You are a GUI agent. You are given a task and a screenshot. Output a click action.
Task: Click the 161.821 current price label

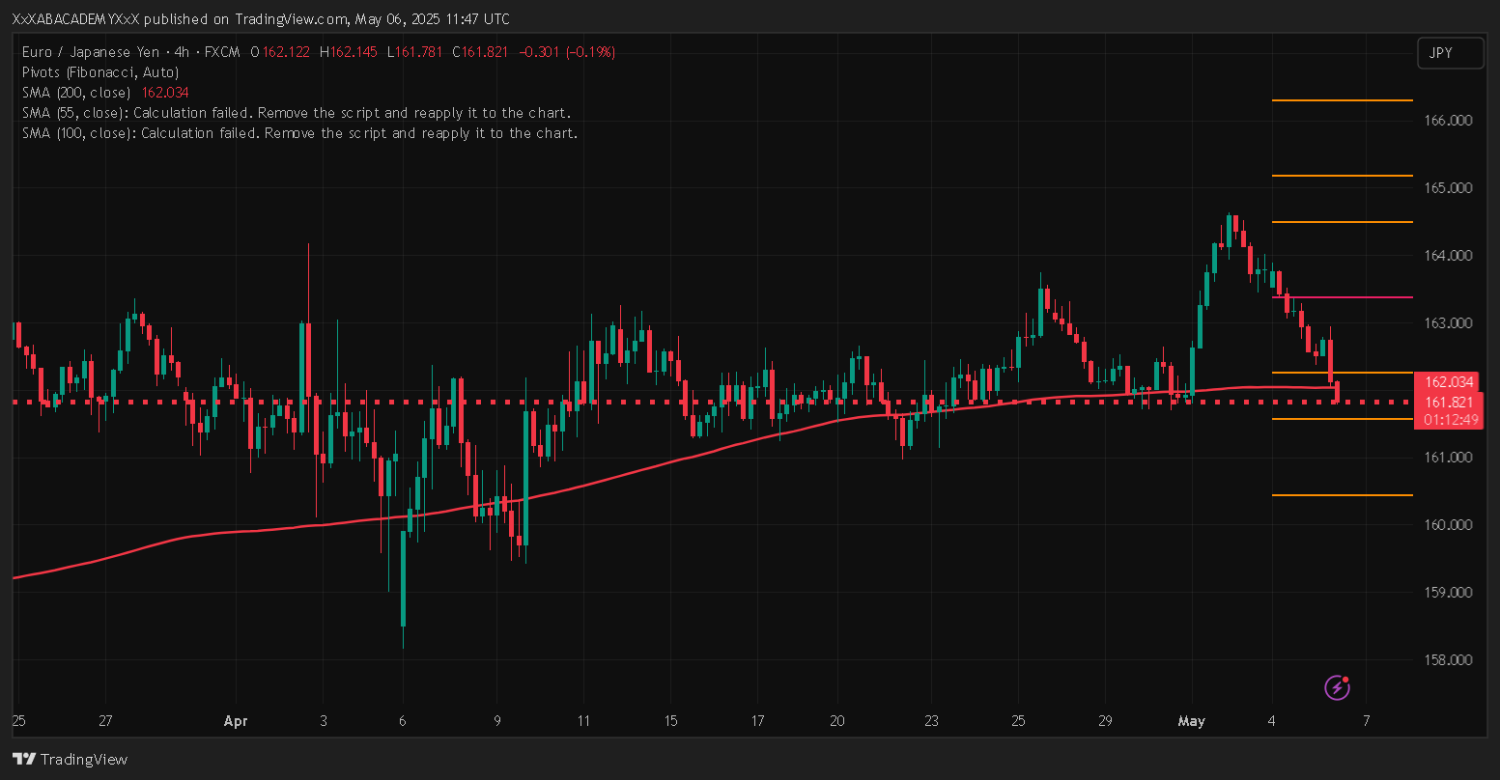click(1448, 402)
